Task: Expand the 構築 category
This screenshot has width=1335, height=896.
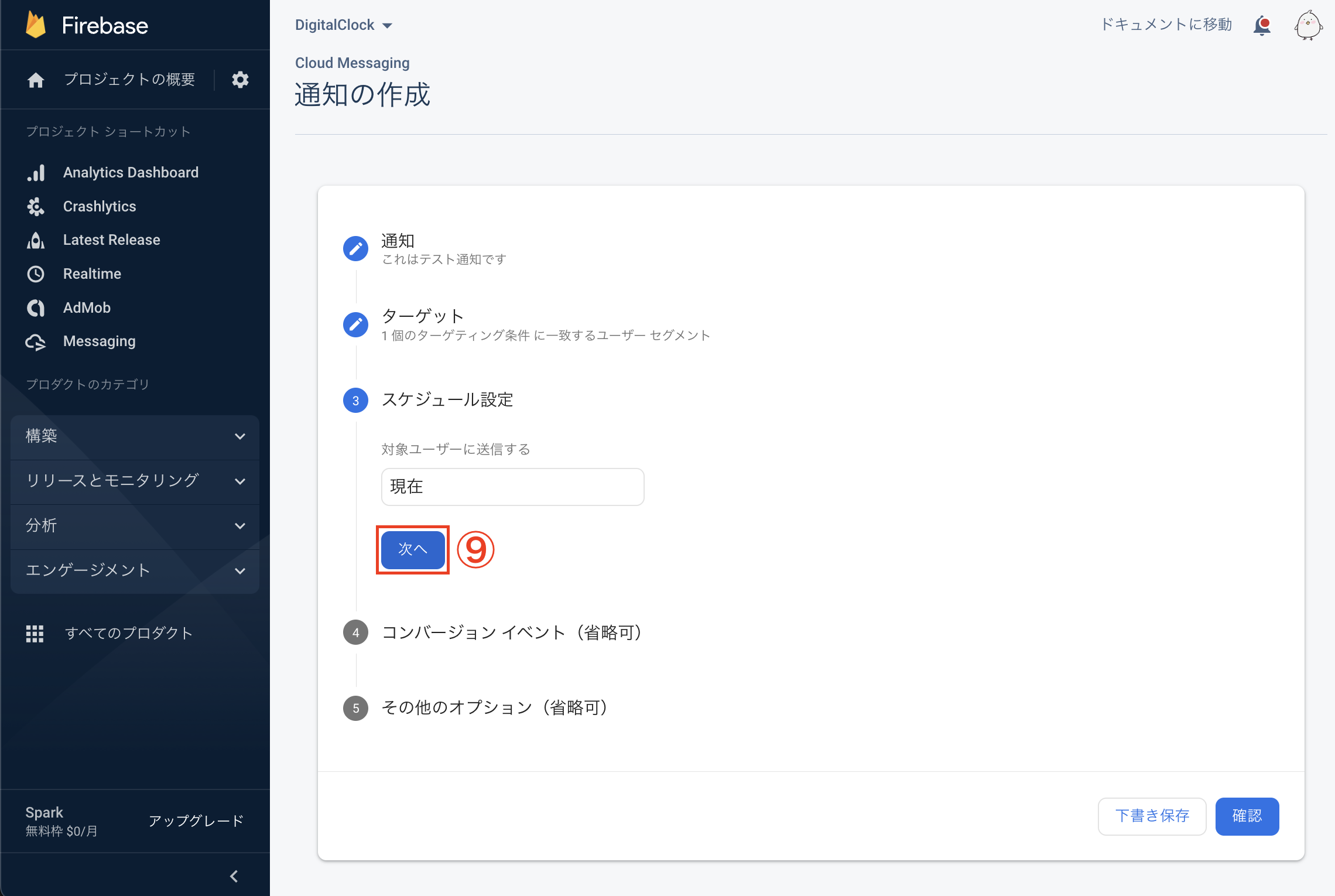Action: (x=134, y=436)
